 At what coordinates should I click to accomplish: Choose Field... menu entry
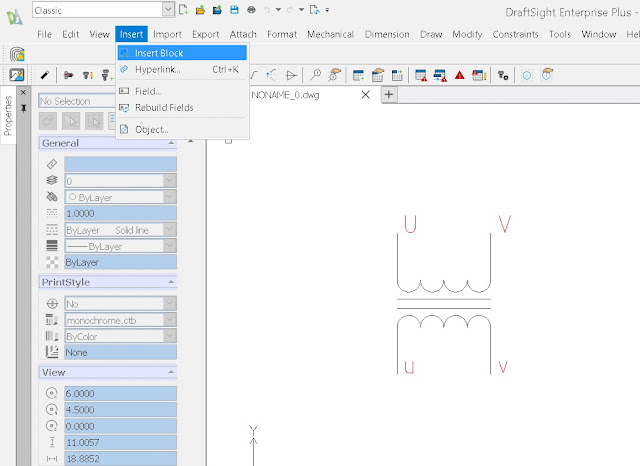tap(182, 91)
